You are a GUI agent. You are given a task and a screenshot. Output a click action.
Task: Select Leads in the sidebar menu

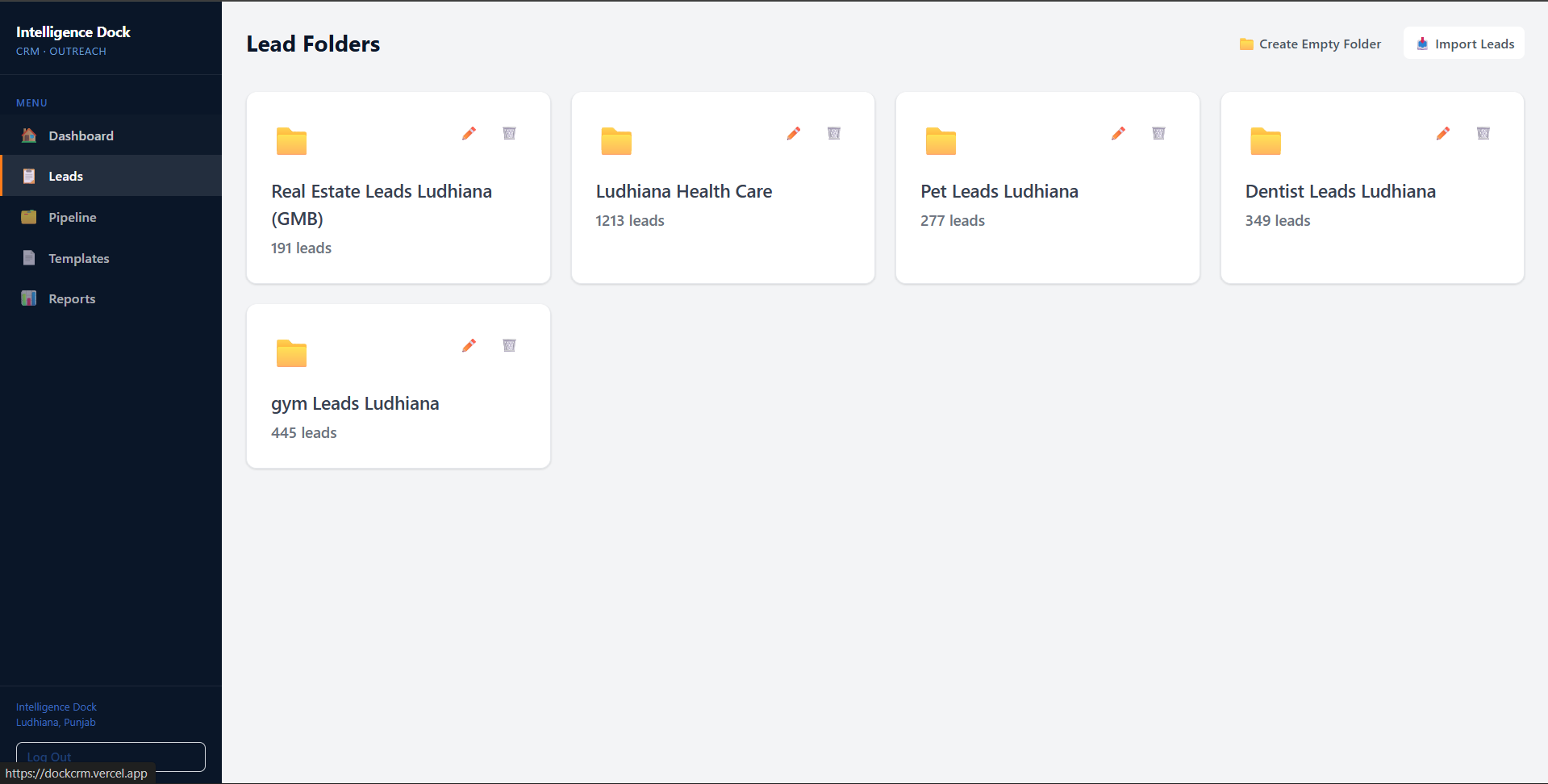(111, 176)
